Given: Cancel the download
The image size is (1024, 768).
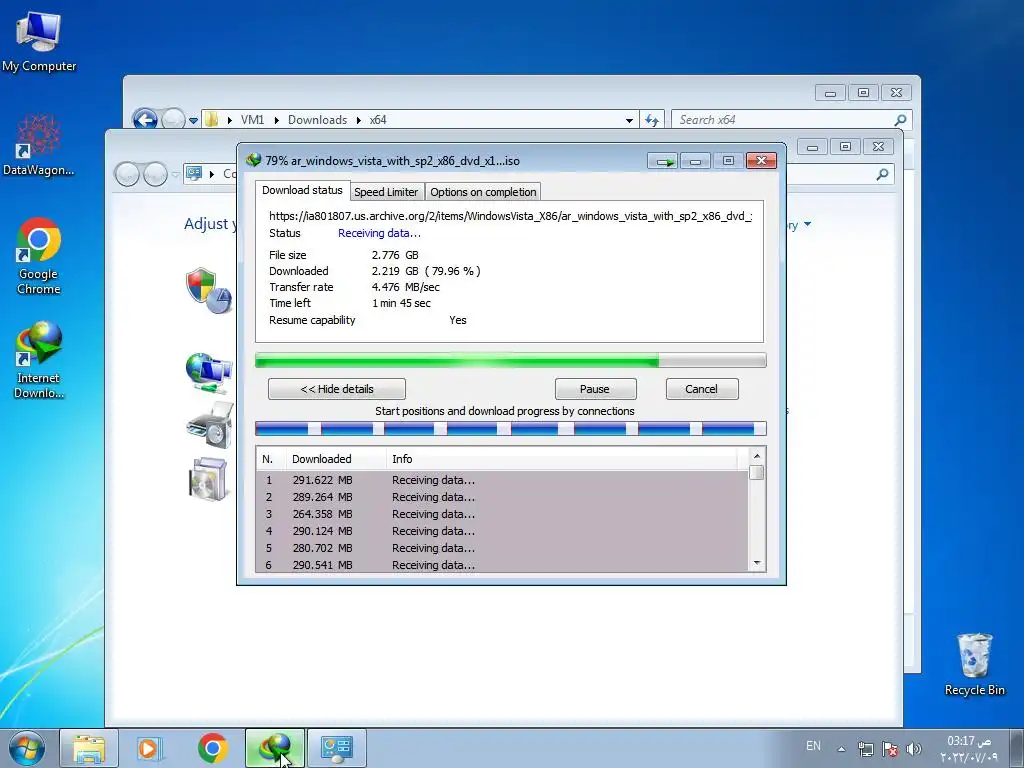Looking at the screenshot, I should 701,389.
